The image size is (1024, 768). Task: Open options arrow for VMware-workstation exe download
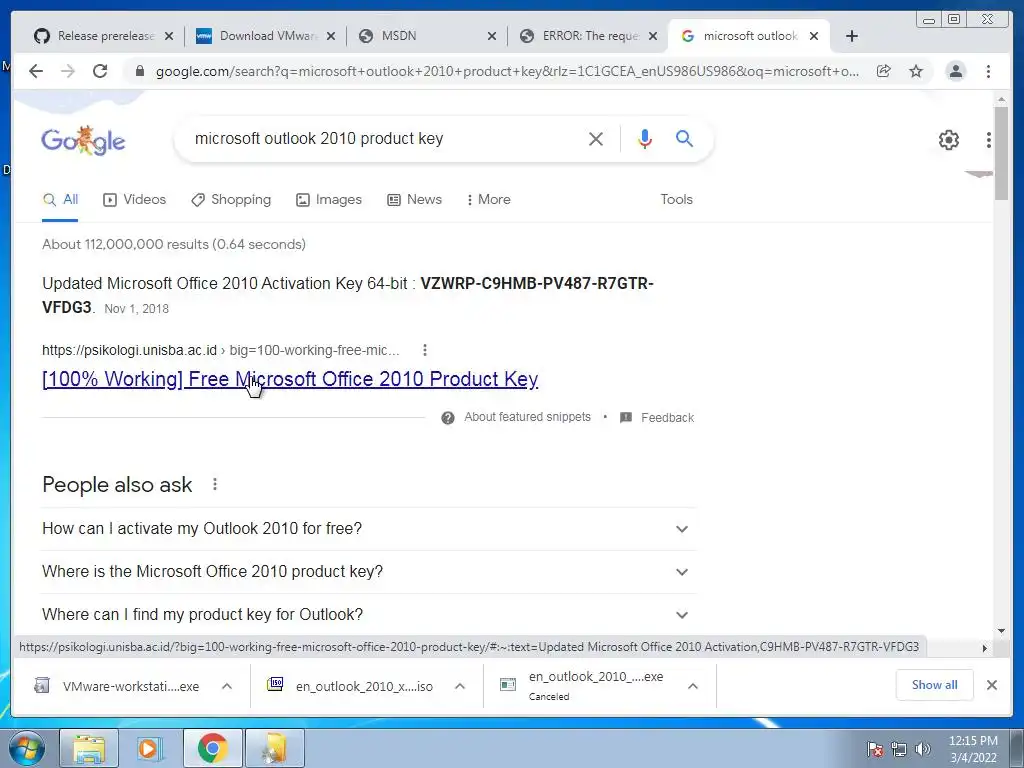coord(227,686)
